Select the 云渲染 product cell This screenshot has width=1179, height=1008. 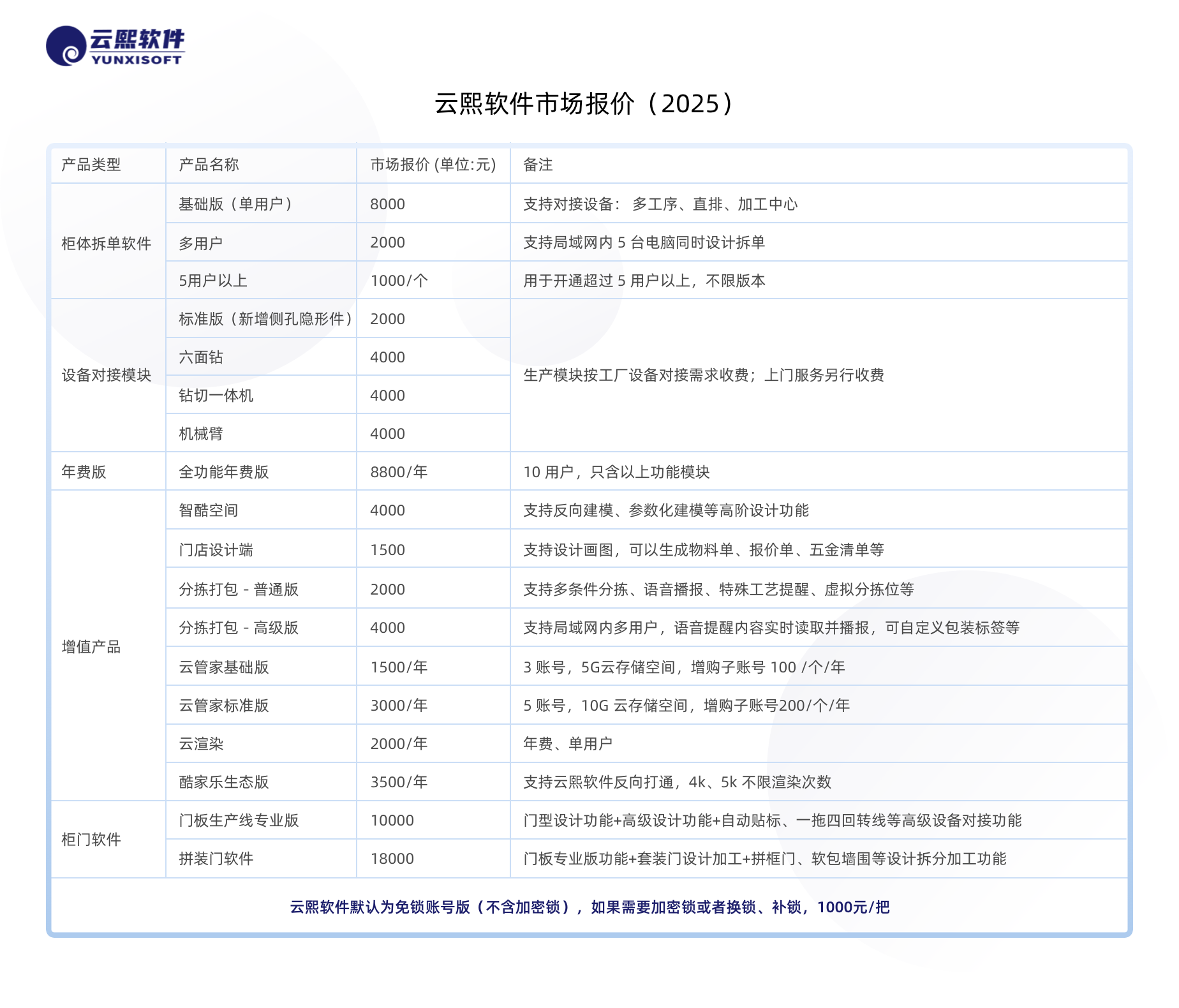point(201,744)
